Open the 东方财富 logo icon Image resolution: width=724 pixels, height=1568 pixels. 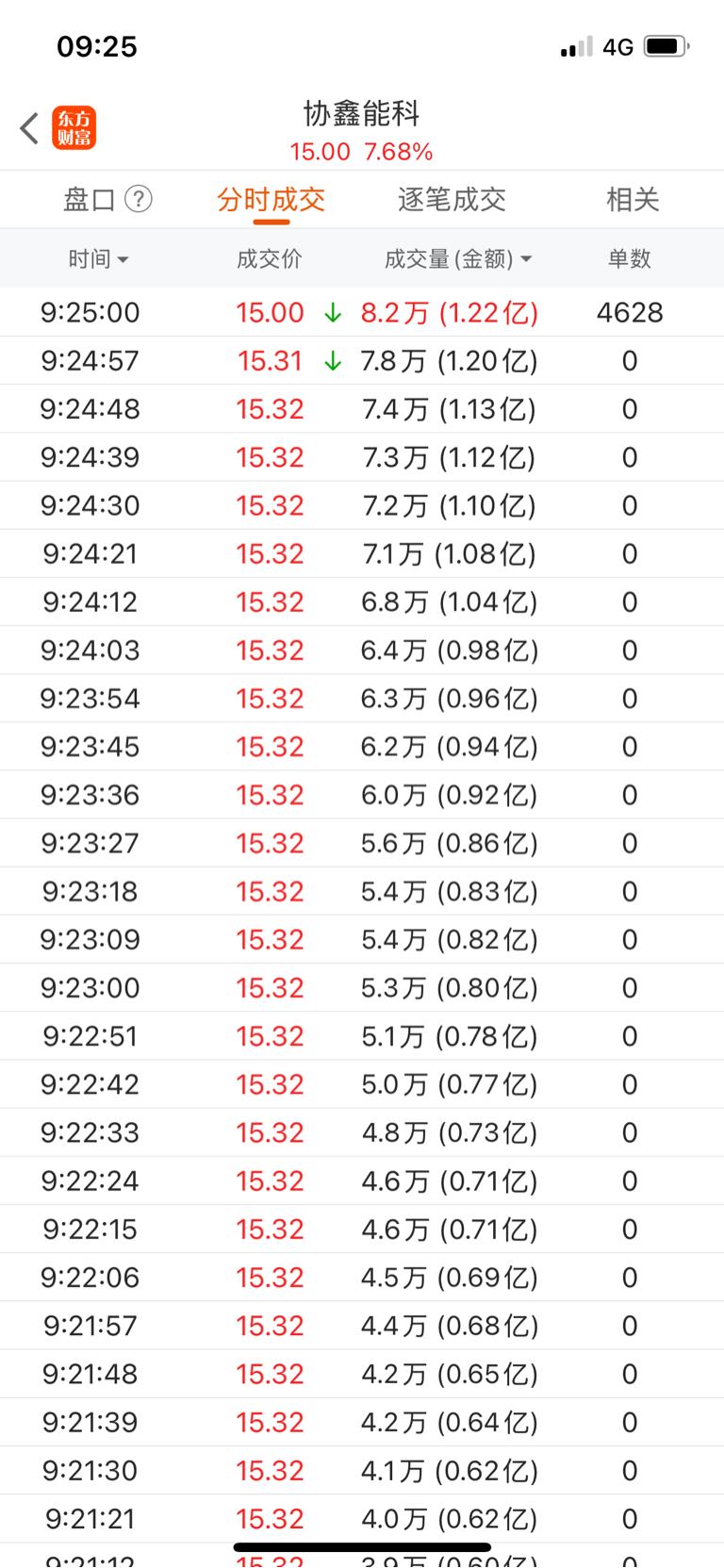coord(74,128)
